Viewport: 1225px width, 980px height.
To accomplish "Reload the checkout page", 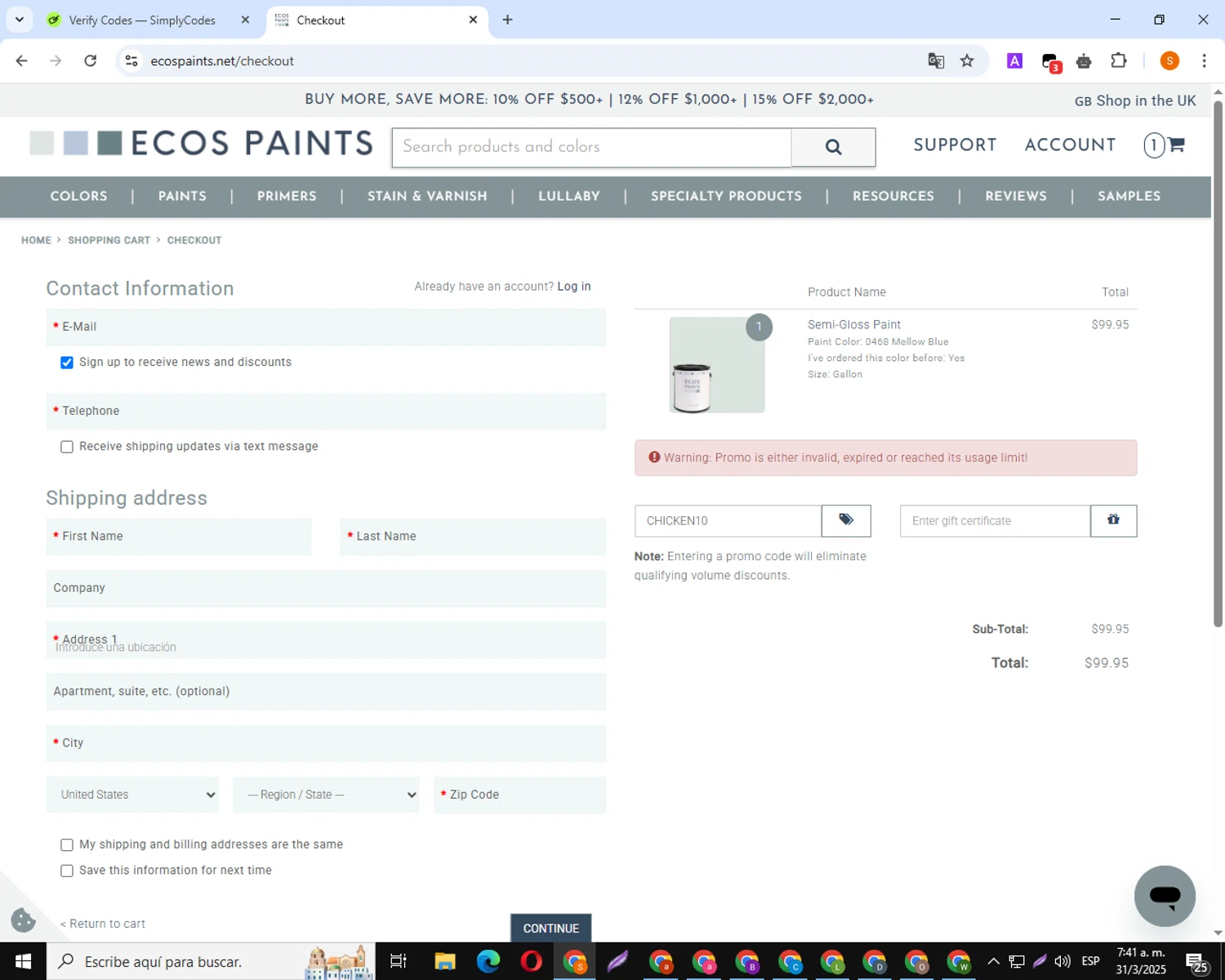I will (91, 61).
